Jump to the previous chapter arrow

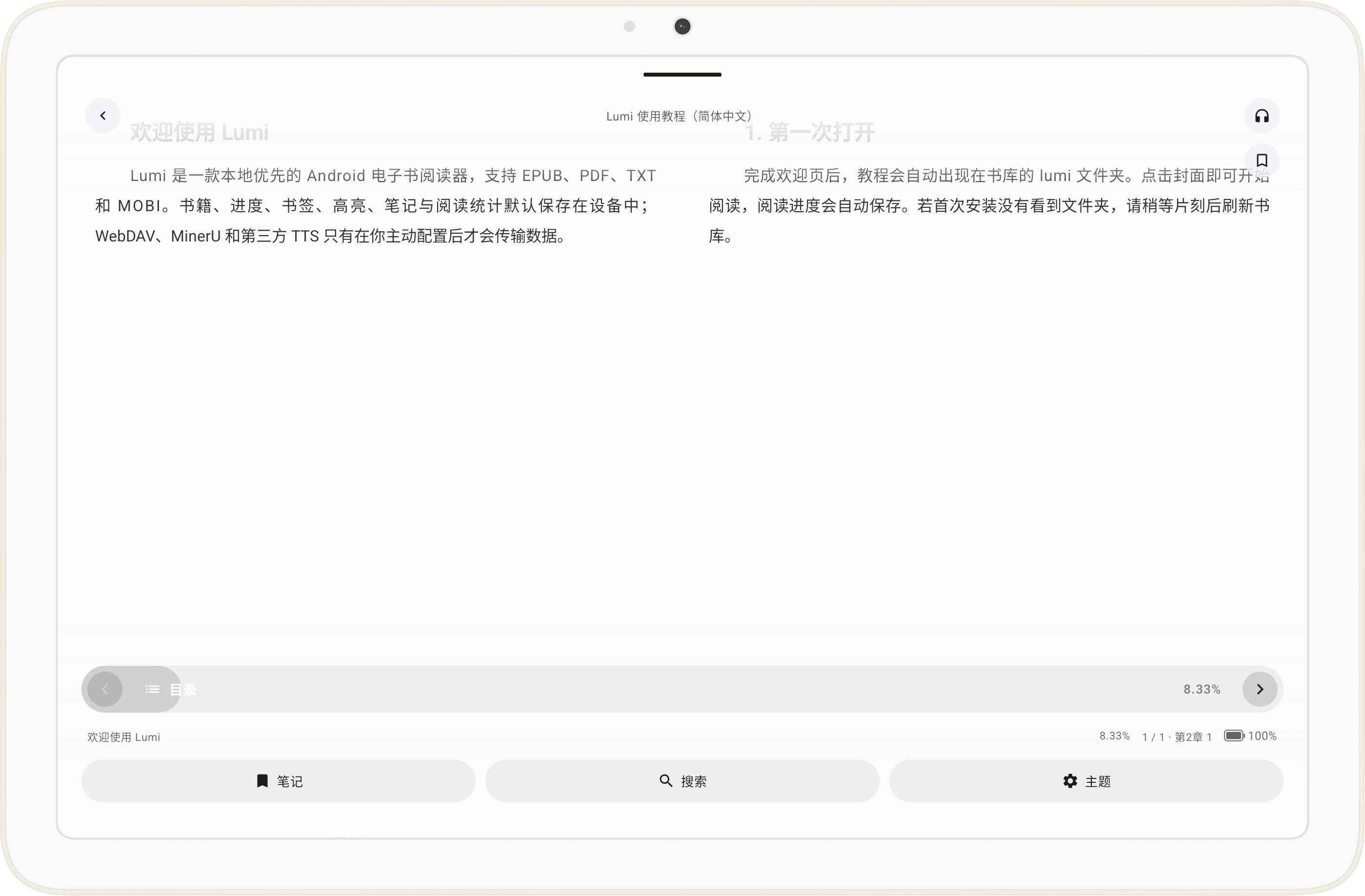click(105, 689)
